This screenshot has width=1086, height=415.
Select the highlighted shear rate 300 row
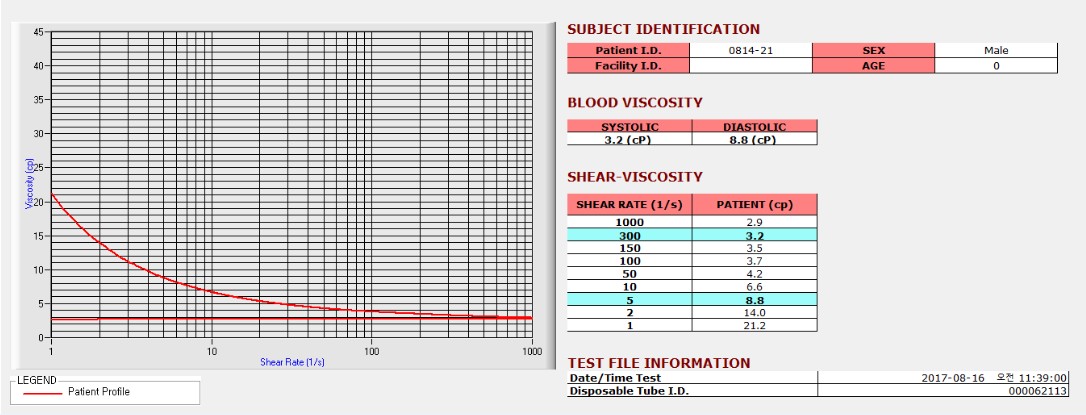click(692, 236)
